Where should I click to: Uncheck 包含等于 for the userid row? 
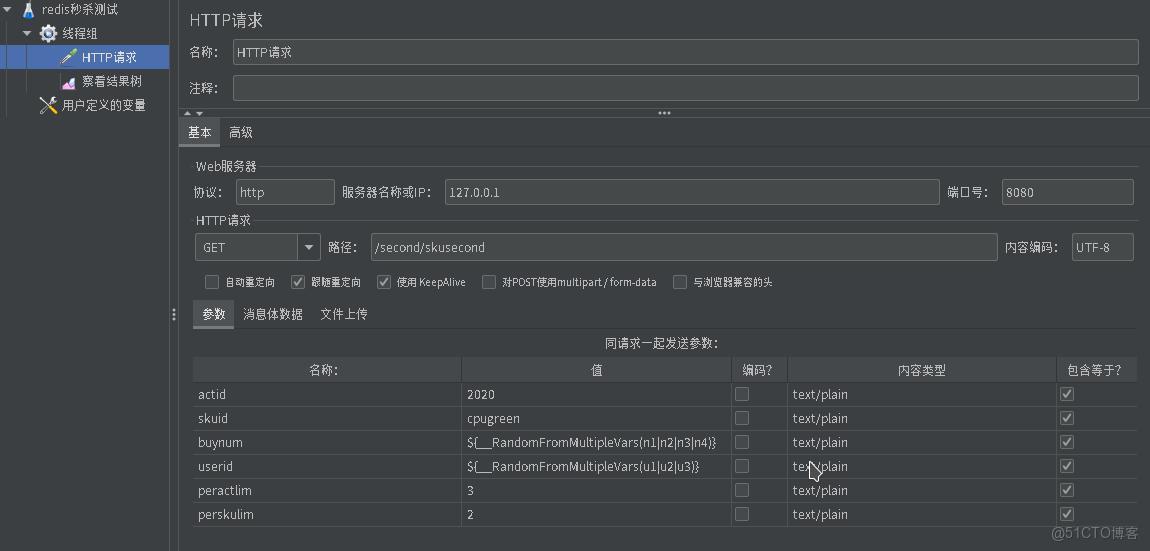1067,466
